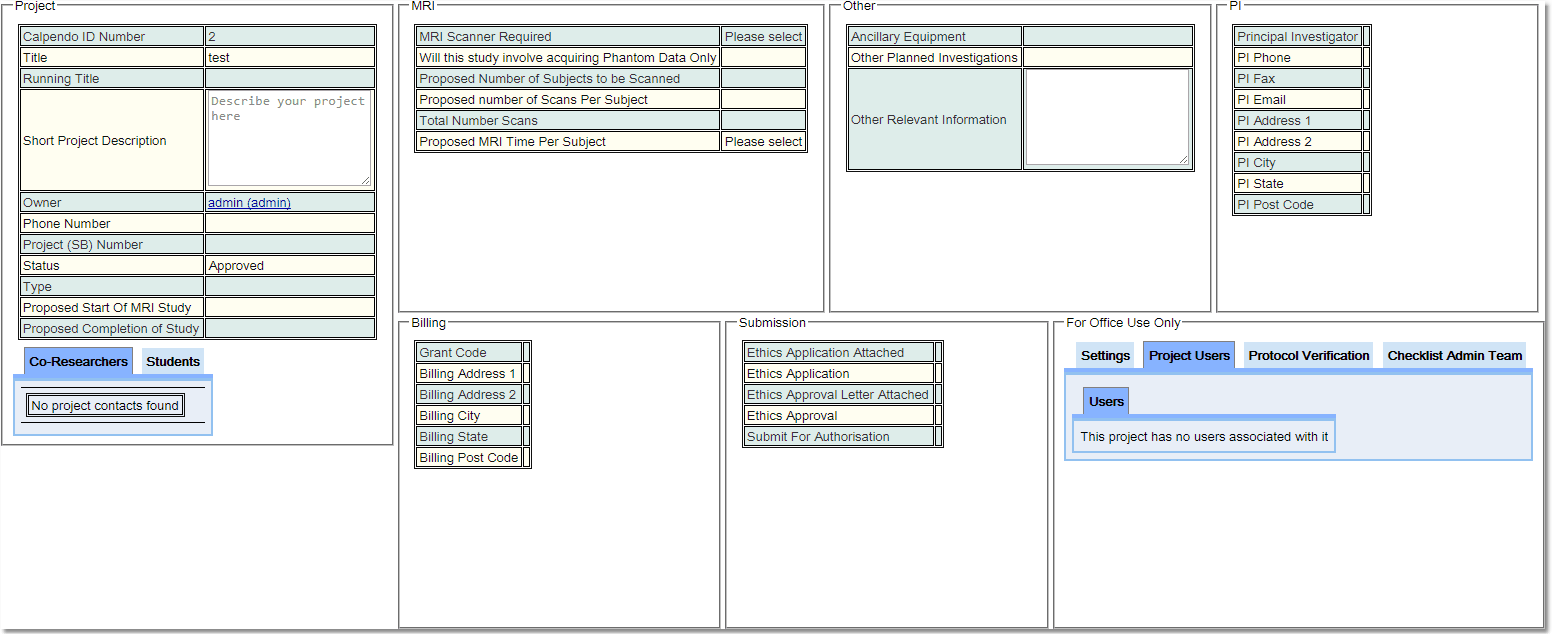The height and width of the screenshot is (636, 1552).
Task: Click into the Short Project Description textarea
Action: (289, 138)
